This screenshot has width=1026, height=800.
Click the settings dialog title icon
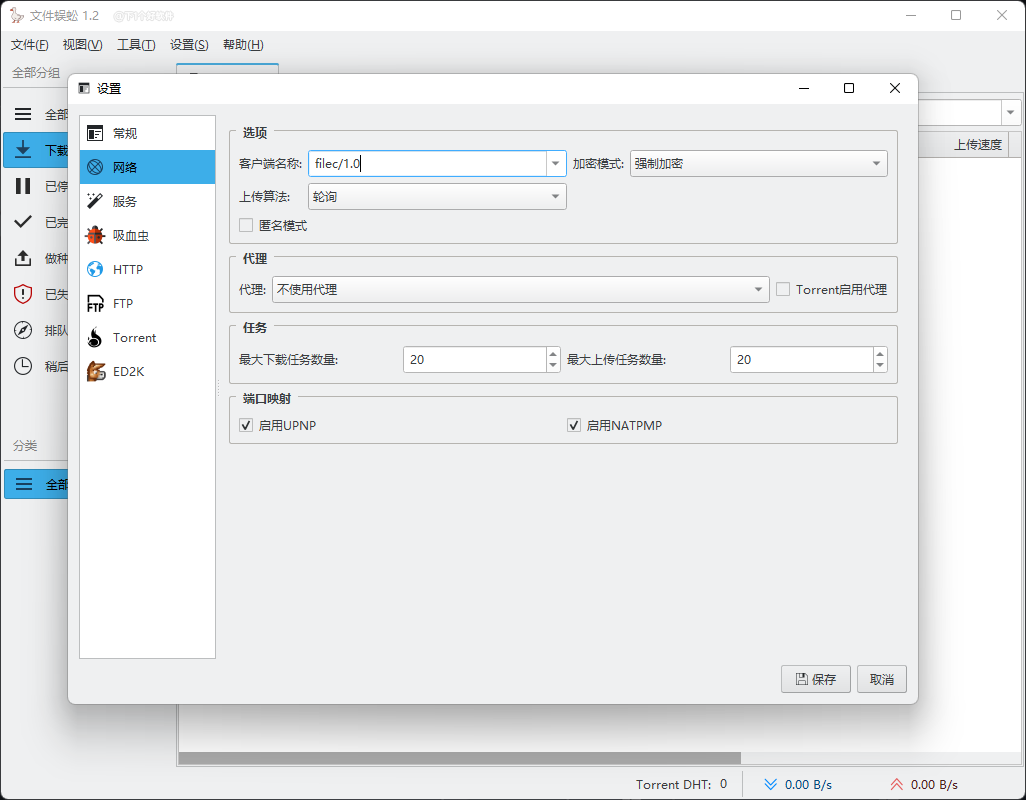[84, 88]
